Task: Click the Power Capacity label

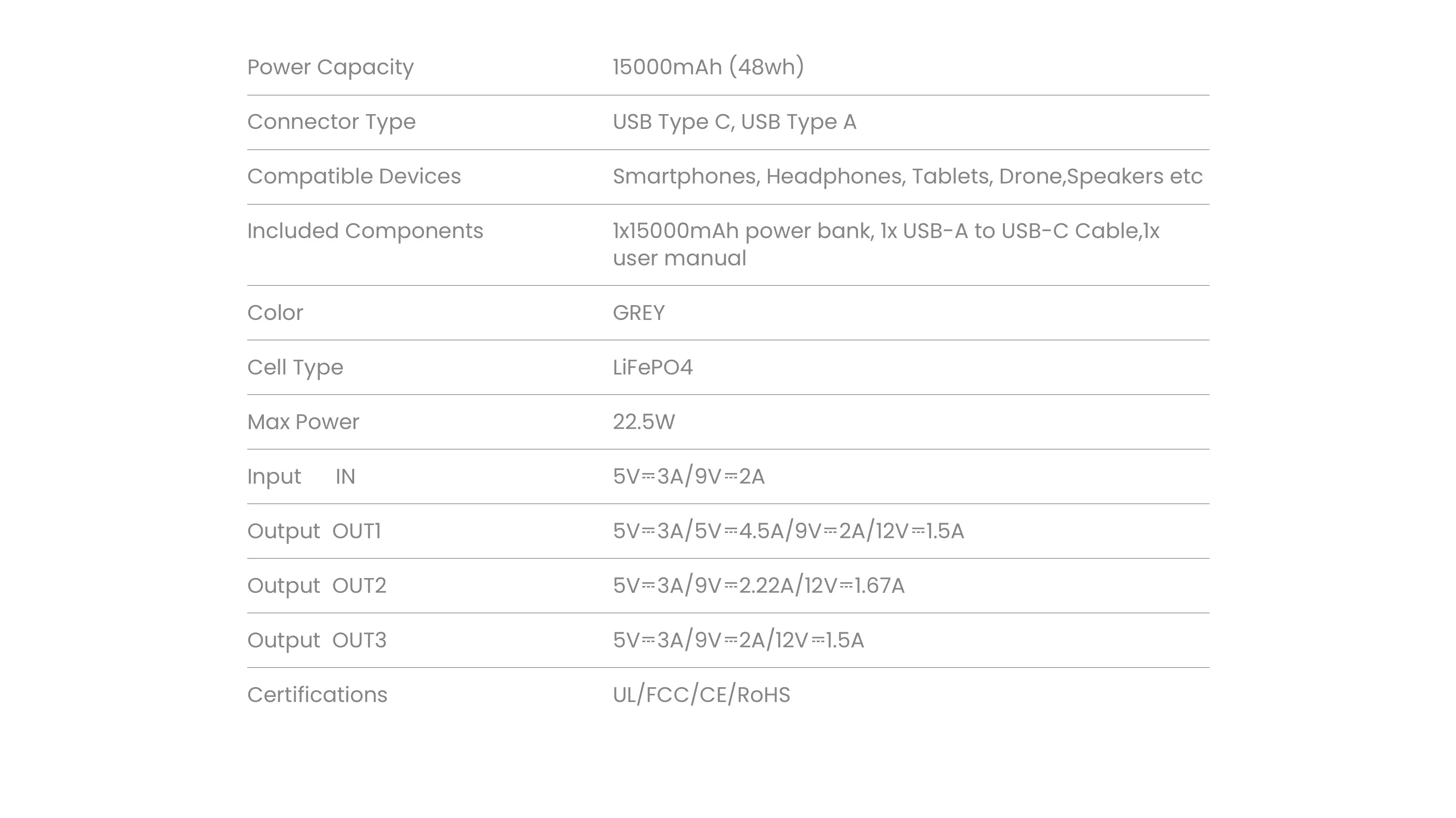Action: 330,67
